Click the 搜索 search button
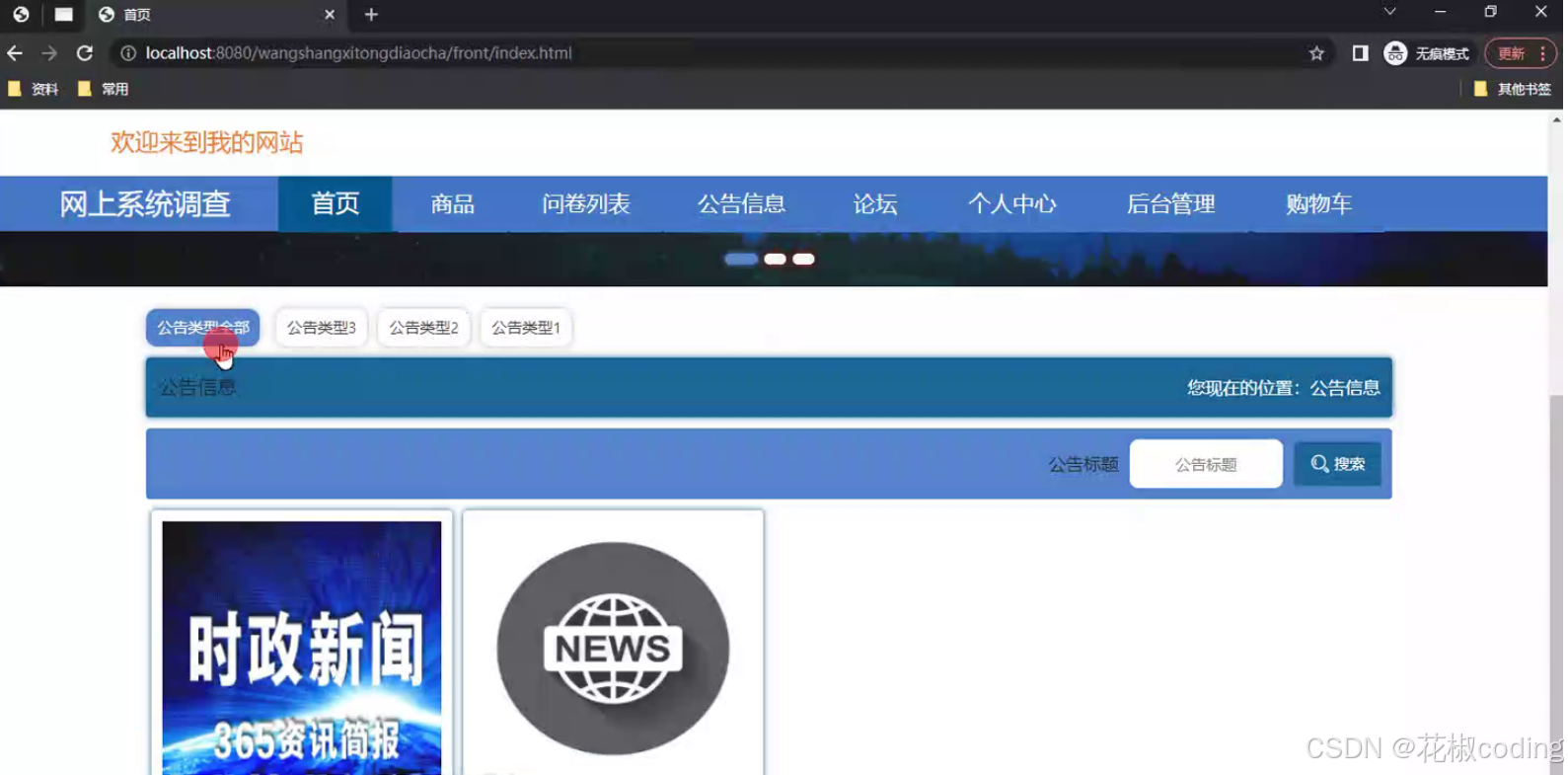 click(x=1338, y=464)
